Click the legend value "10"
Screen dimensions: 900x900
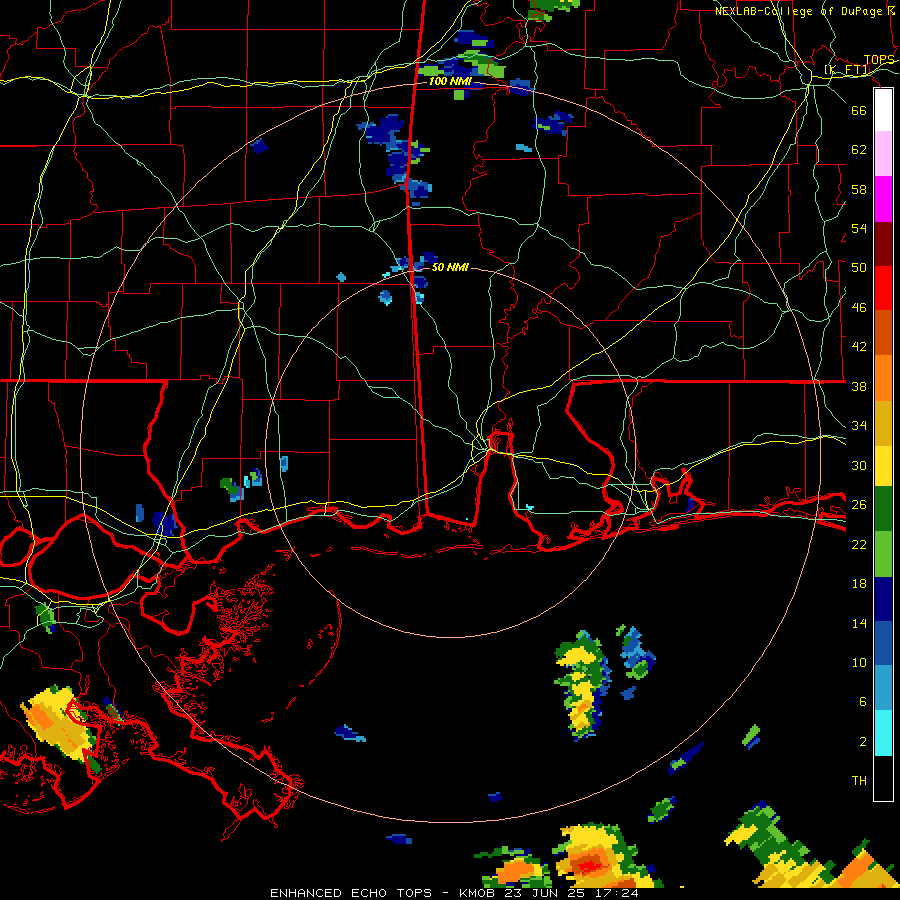point(859,663)
